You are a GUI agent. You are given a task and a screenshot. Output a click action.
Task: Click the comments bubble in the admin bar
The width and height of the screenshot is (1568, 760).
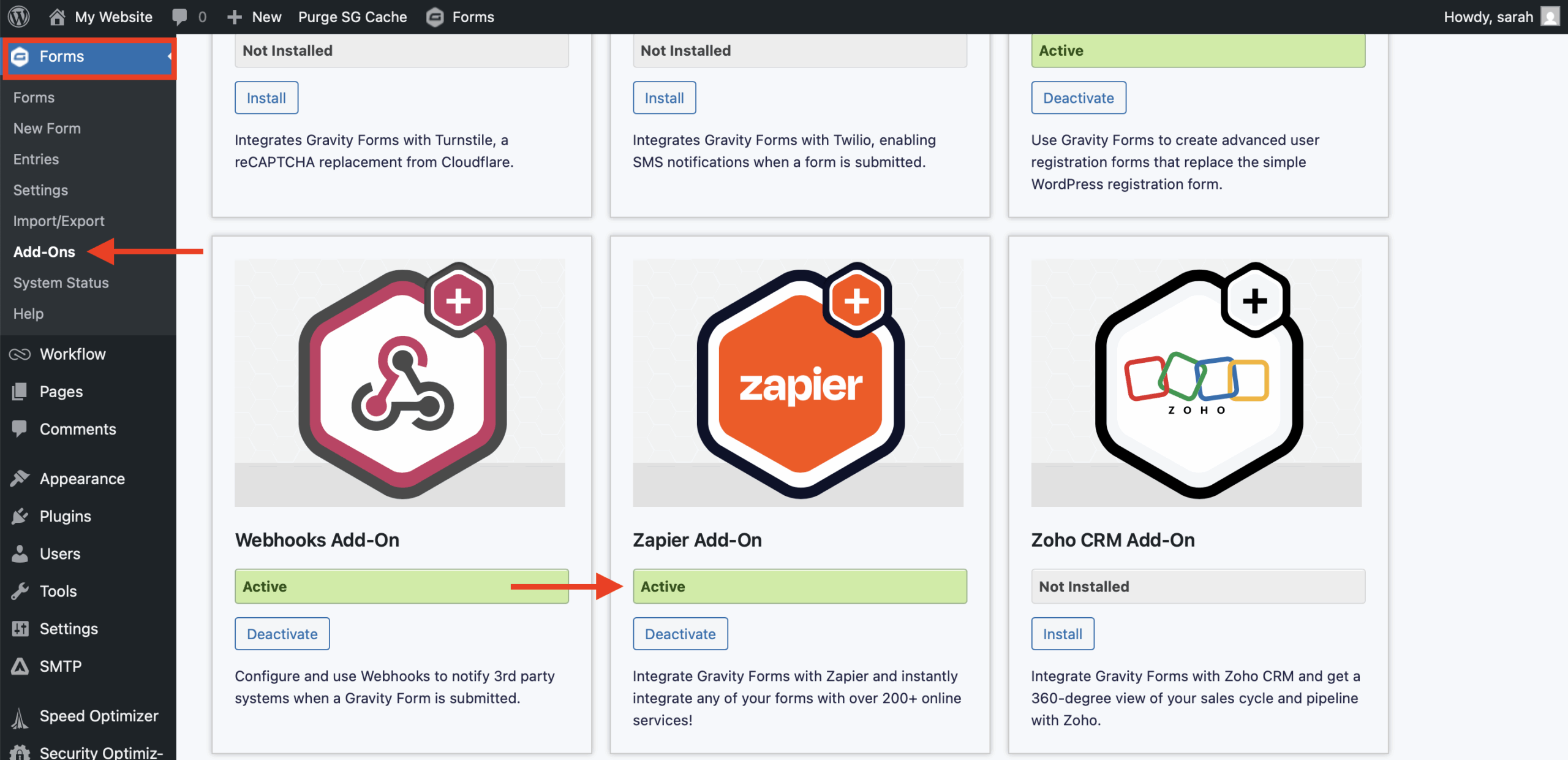pyautogui.click(x=179, y=17)
